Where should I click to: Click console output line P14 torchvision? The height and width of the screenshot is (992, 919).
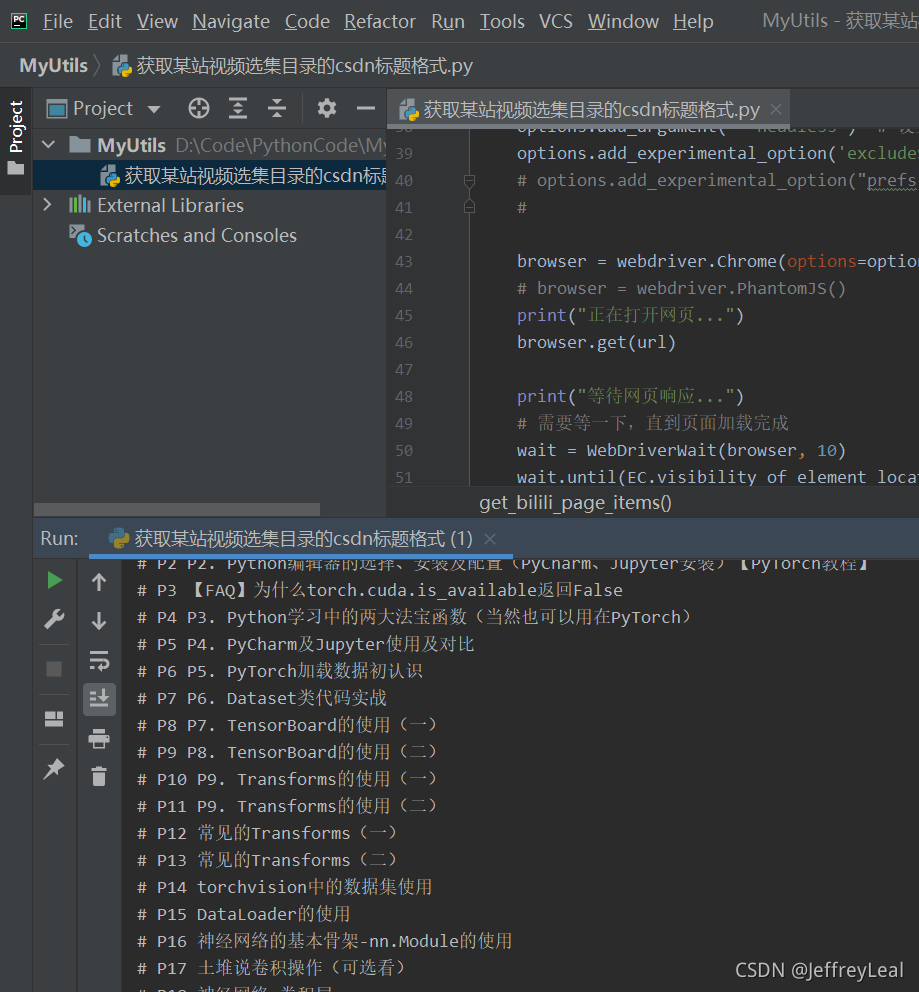pyautogui.click(x=285, y=888)
